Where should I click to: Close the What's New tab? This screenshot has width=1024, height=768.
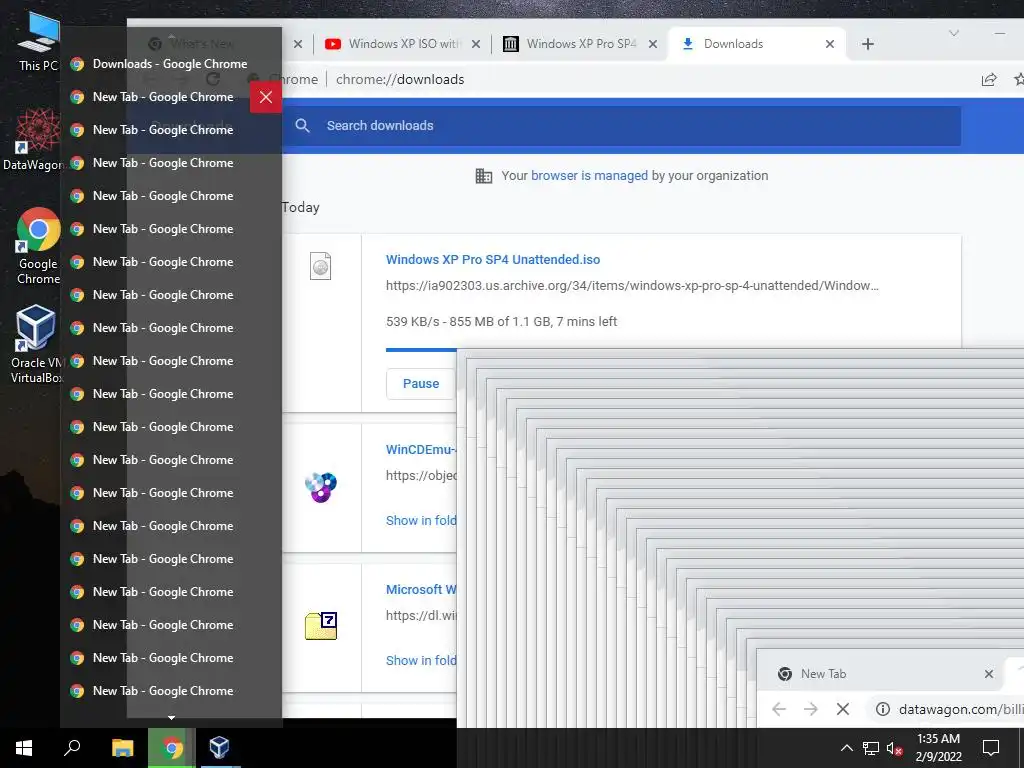298,44
